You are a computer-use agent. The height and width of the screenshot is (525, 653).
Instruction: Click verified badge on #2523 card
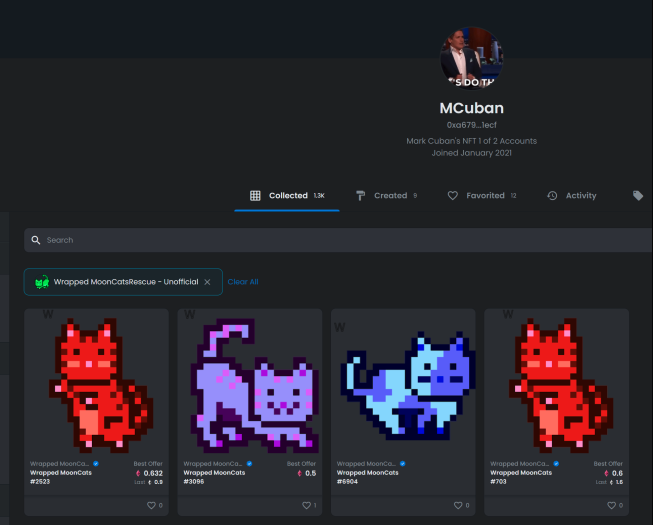96,464
